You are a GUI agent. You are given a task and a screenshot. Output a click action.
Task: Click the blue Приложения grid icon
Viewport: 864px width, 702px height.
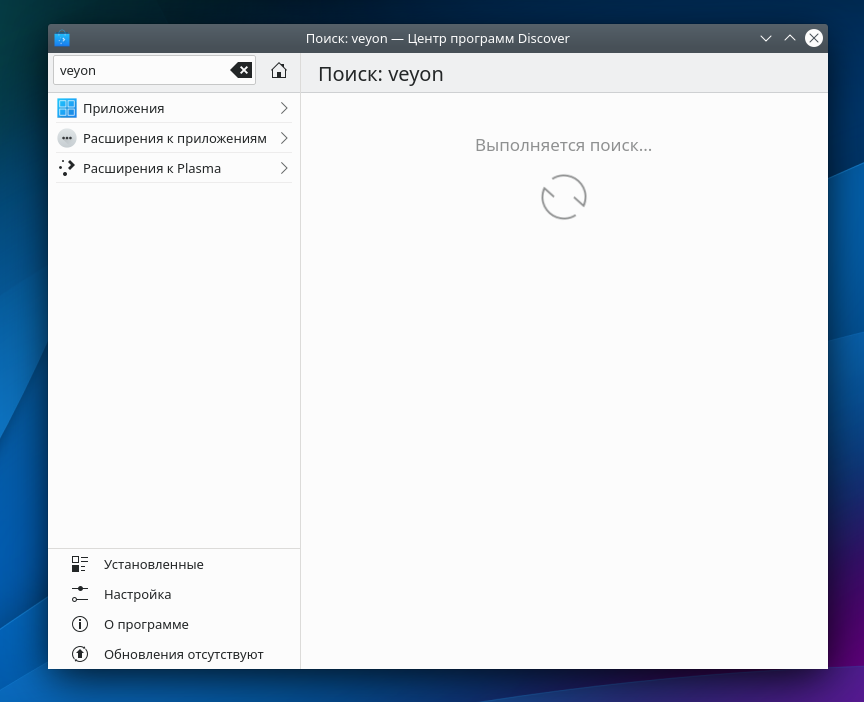pyautogui.click(x=67, y=108)
